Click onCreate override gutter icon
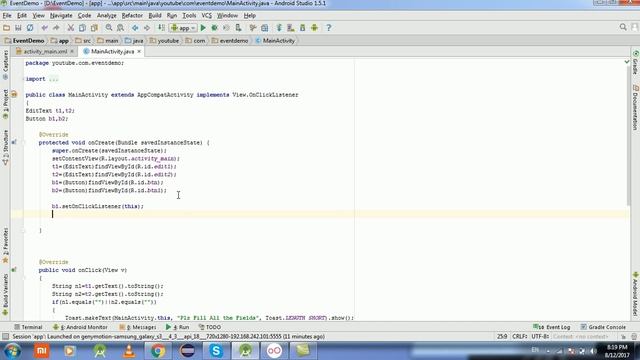 [14, 142]
